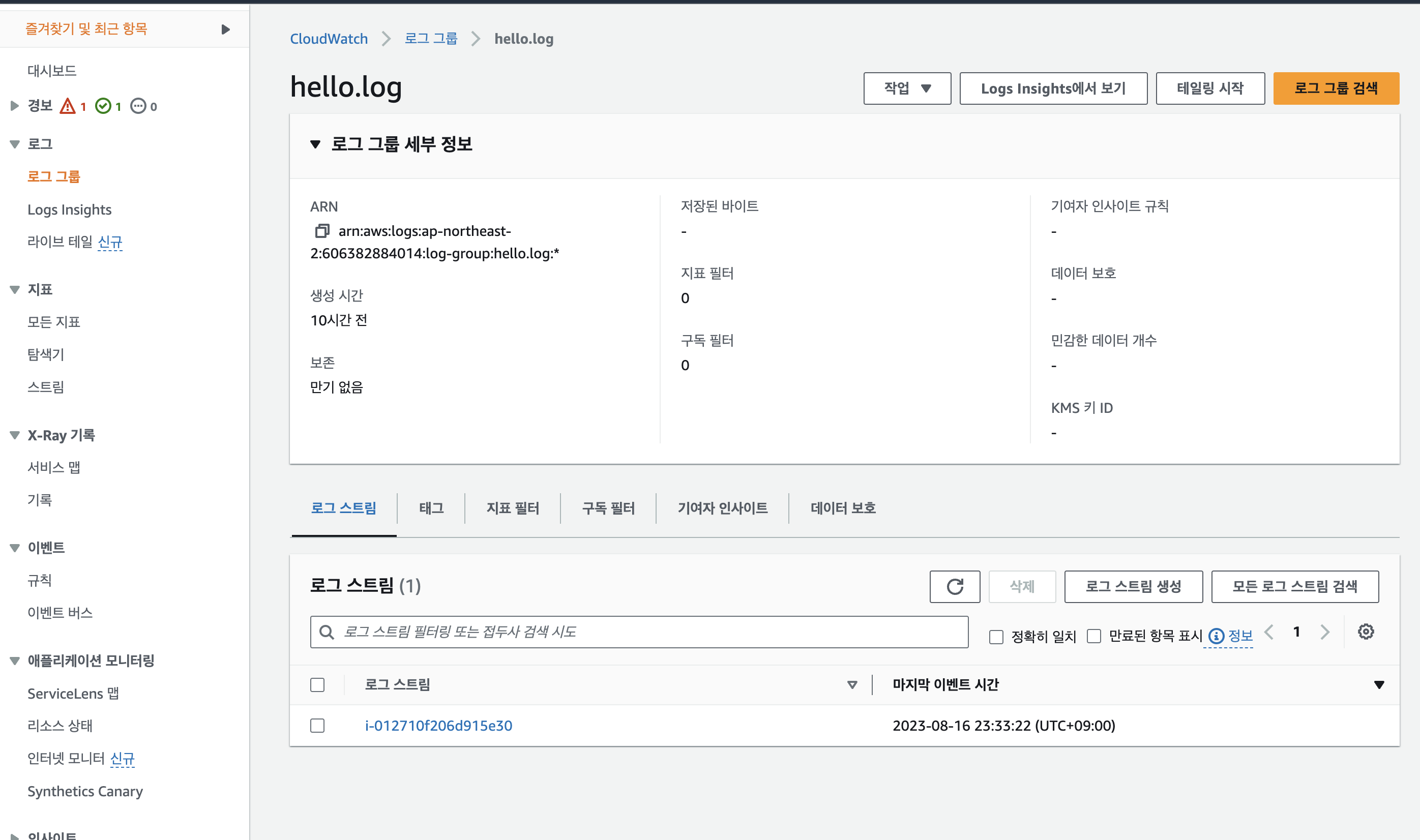Open 모든 지표 in sidebar
This screenshot has width=1420, height=840.
(x=54, y=322)
